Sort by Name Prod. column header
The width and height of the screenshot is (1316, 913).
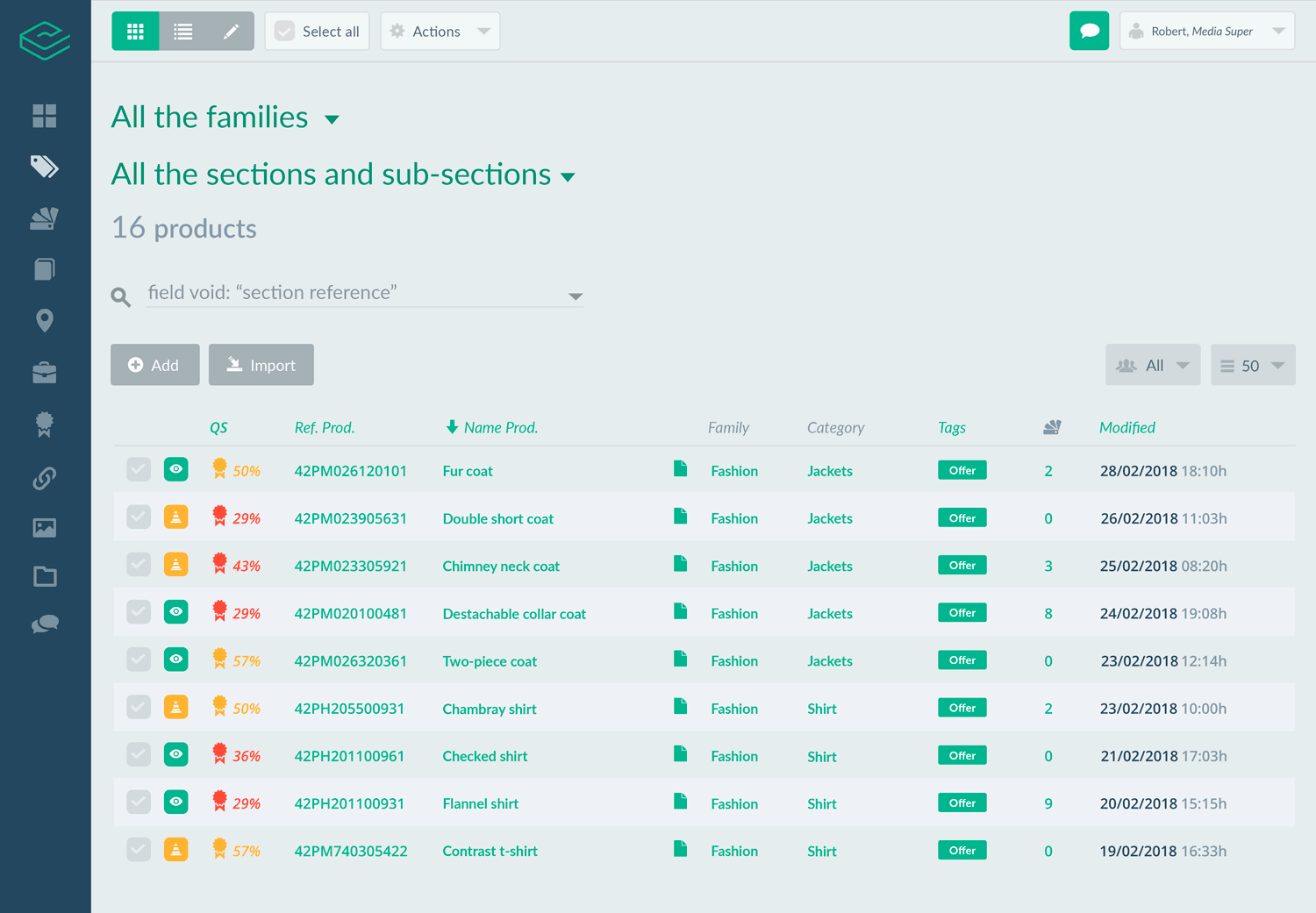500,428
